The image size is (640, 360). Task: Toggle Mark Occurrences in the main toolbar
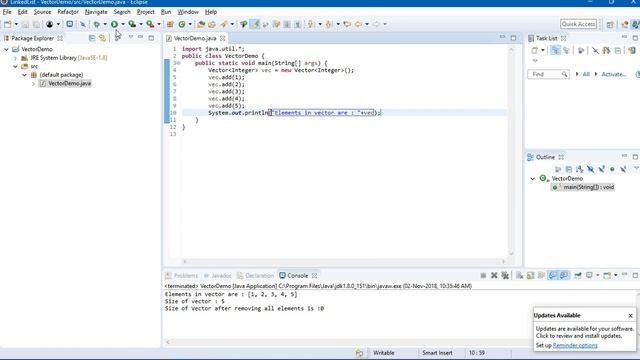pos(255,24)
